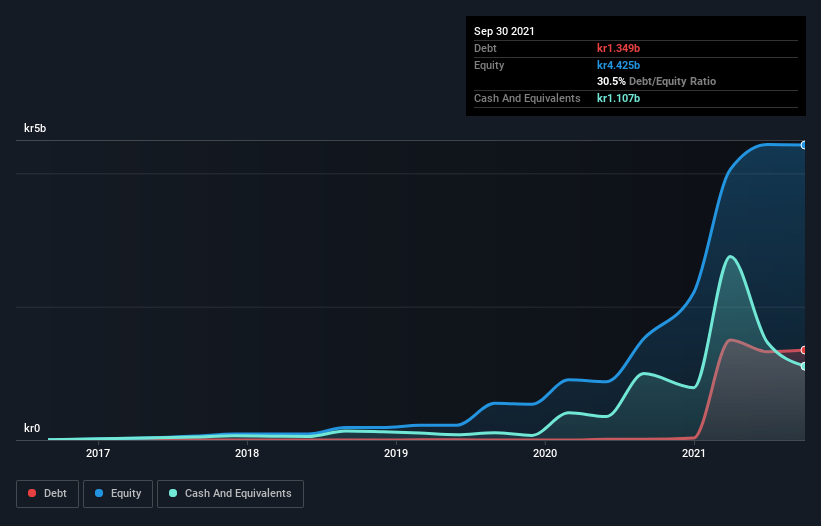Screen dimensions: 821x526
Task: Click the Debt row label in tooltip
Action: [x=485, y=48]
